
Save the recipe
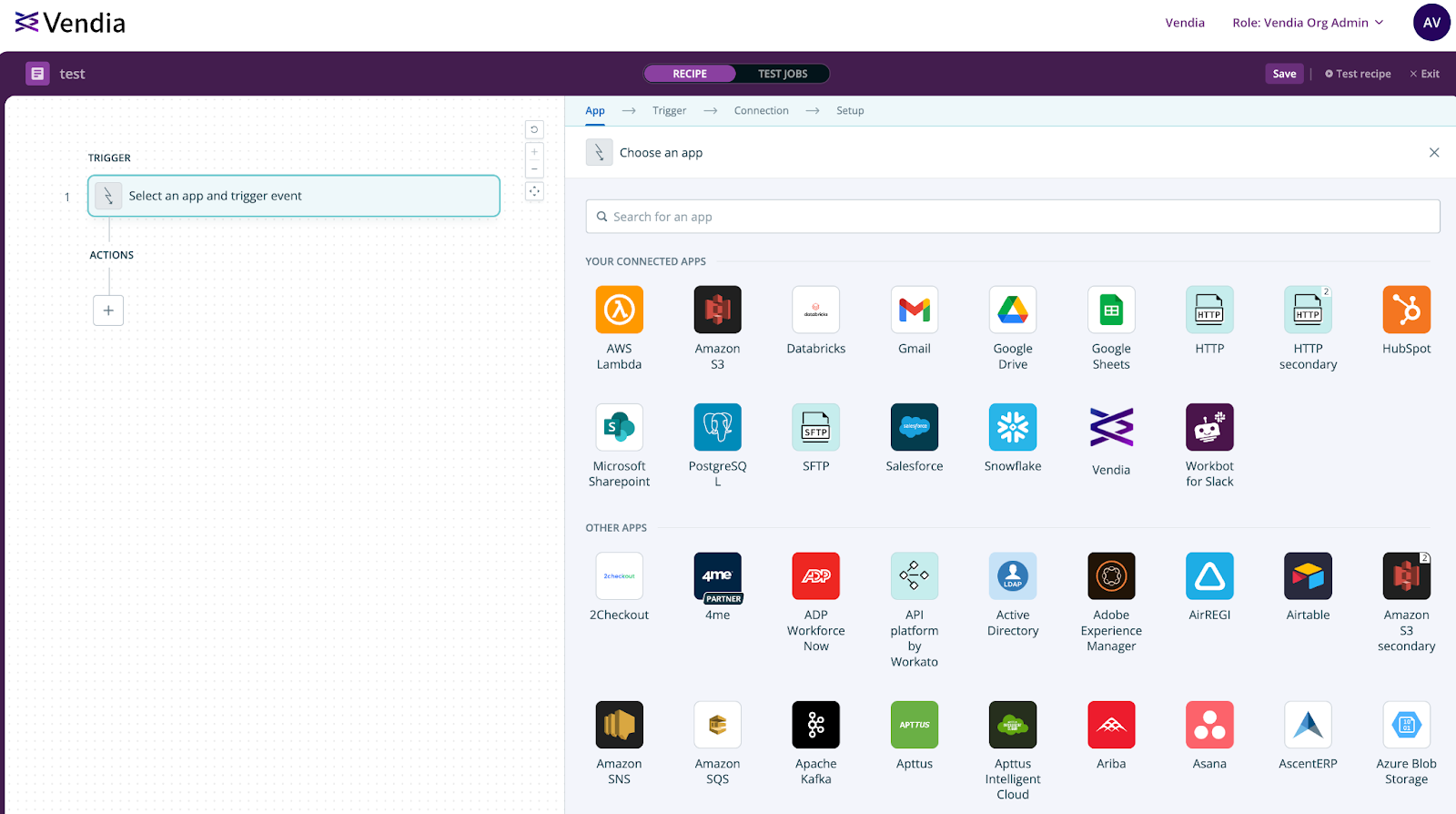coord(1284,74)
